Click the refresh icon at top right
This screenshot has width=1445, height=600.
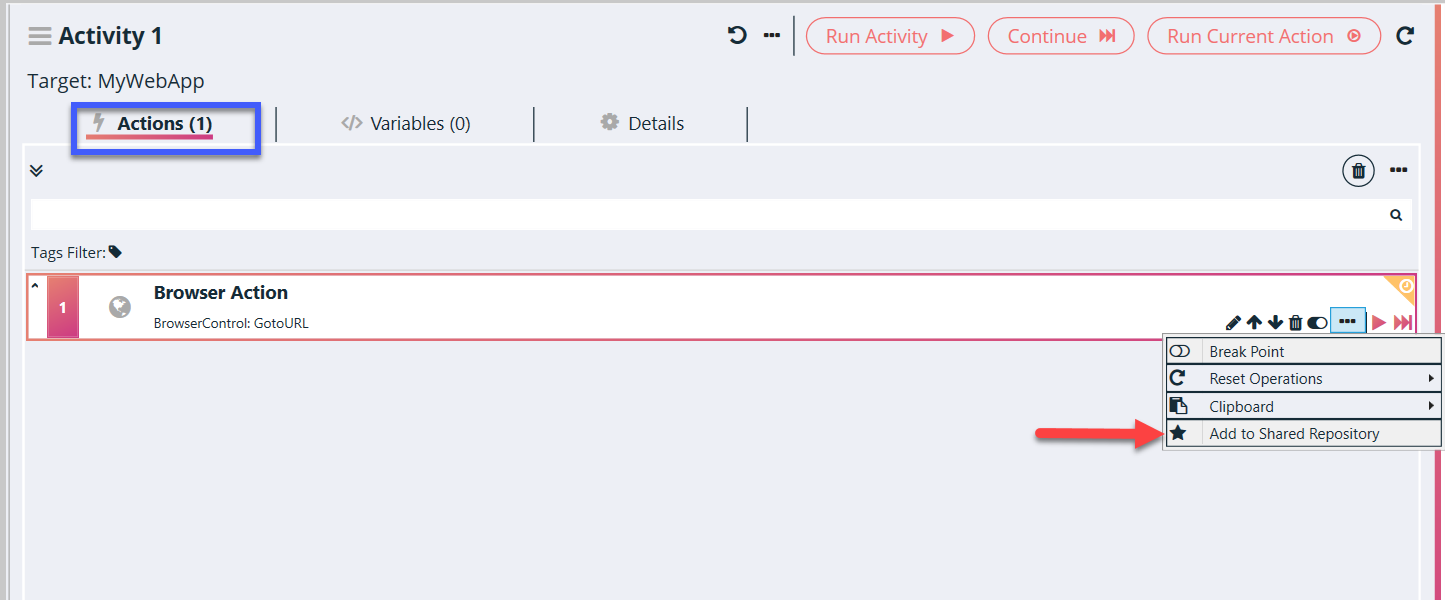(x=1405, y=36)
